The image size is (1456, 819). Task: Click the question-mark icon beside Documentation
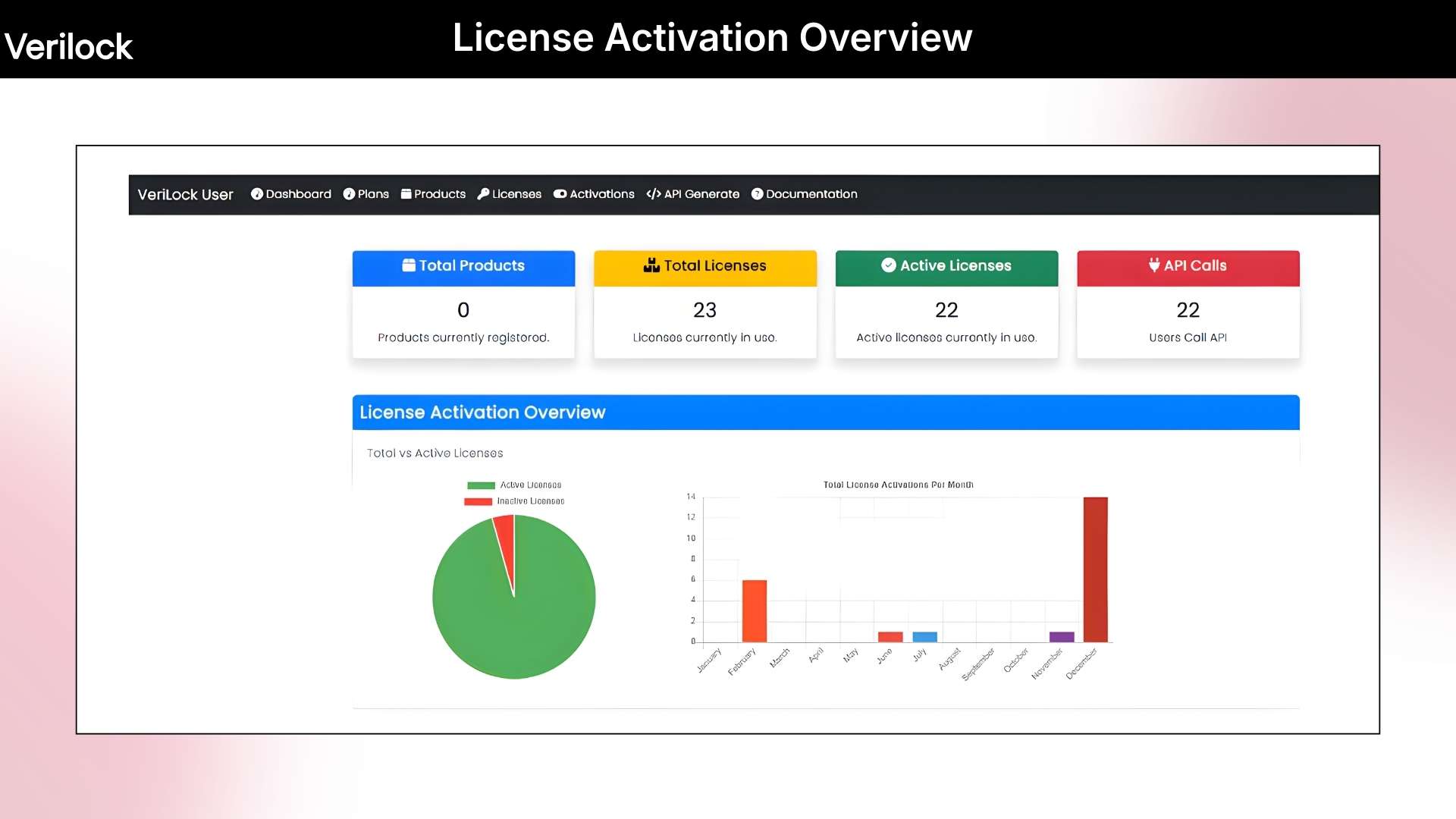tap(756, 194)
